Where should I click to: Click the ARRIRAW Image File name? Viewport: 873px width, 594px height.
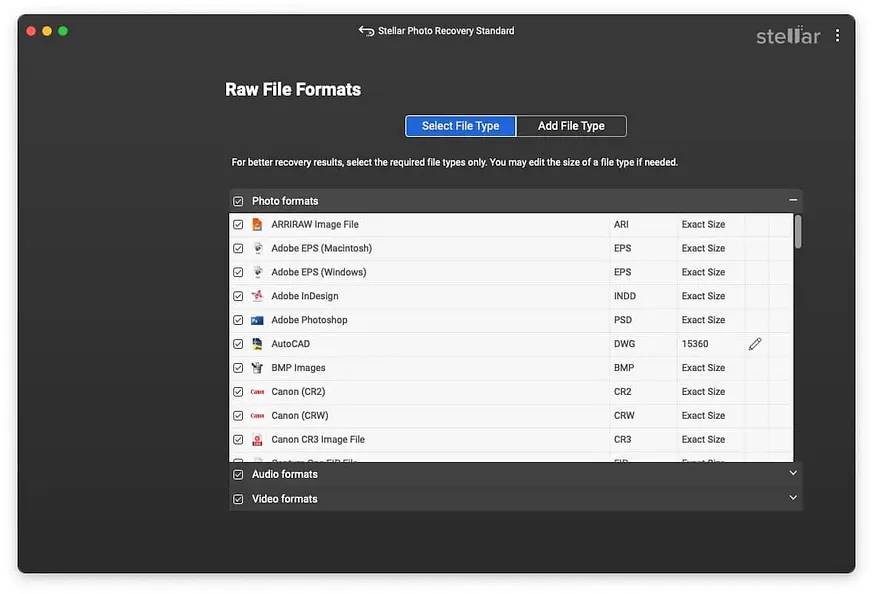pyautogui.click(x=315, y=224)
